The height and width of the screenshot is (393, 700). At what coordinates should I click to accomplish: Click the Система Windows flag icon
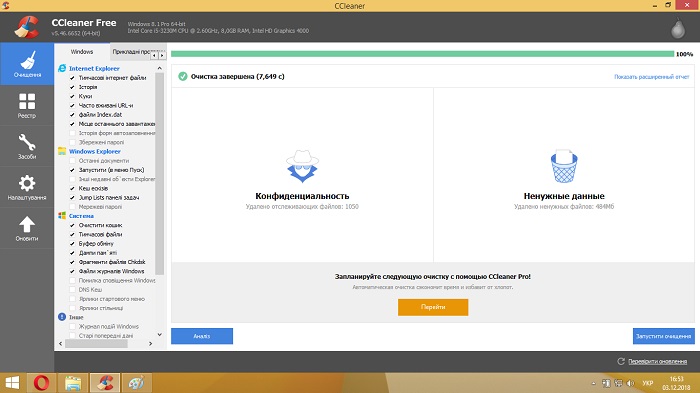(x=62, y=216)
